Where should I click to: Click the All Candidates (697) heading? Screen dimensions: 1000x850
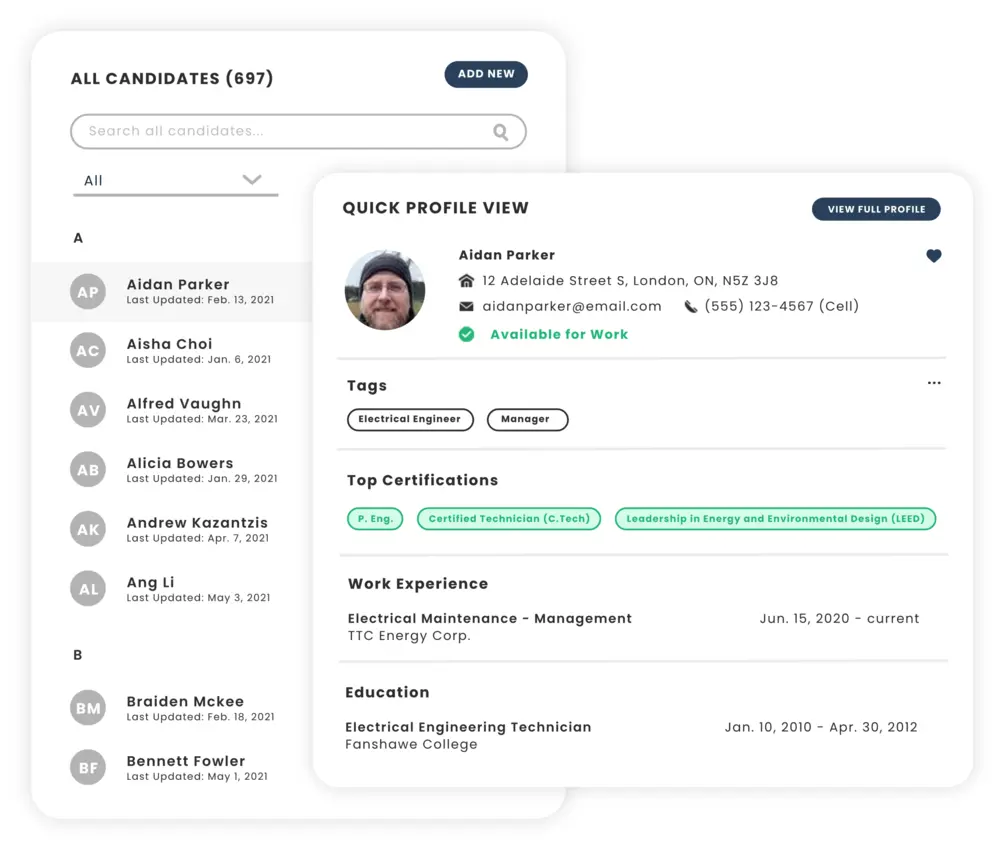(x=172, y=78)
